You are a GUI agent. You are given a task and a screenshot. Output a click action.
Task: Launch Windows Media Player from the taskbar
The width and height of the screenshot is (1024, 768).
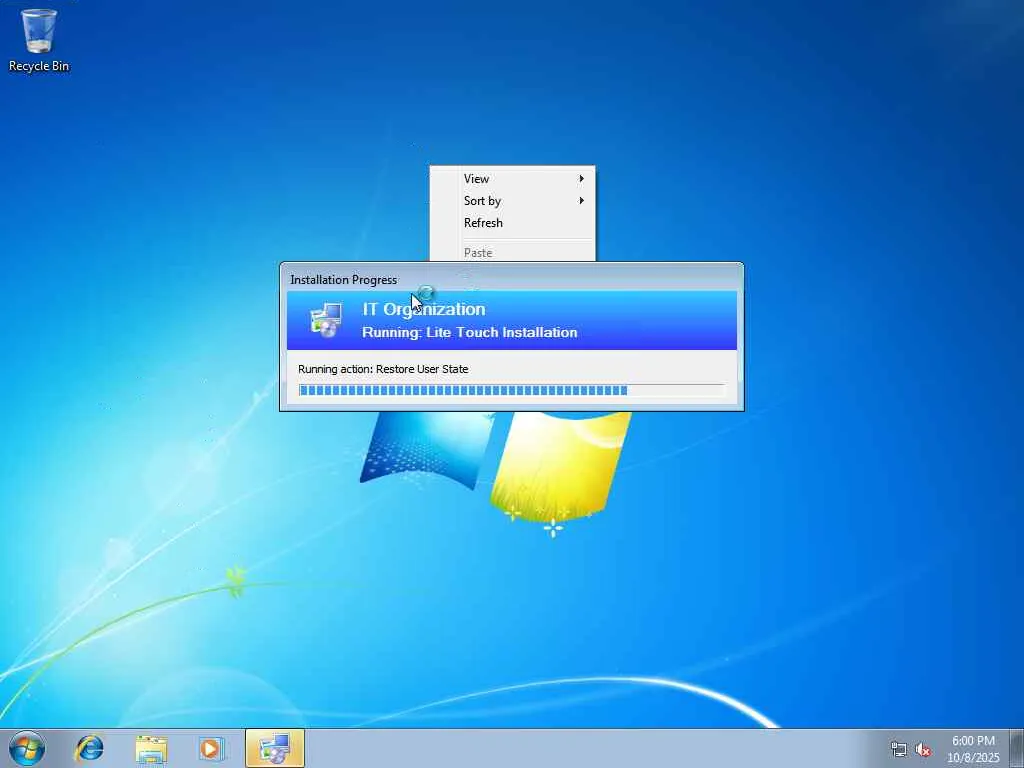click(211, 748)
